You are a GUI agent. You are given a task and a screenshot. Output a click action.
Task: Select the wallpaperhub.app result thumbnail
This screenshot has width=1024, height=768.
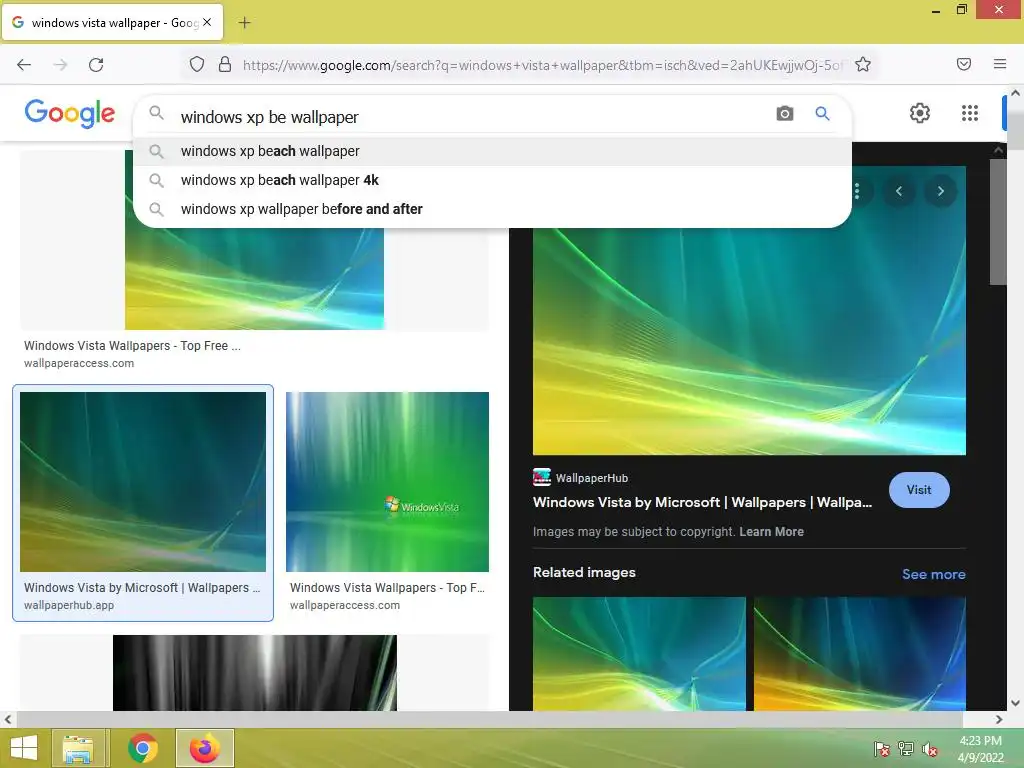click(x=143, y=482)
